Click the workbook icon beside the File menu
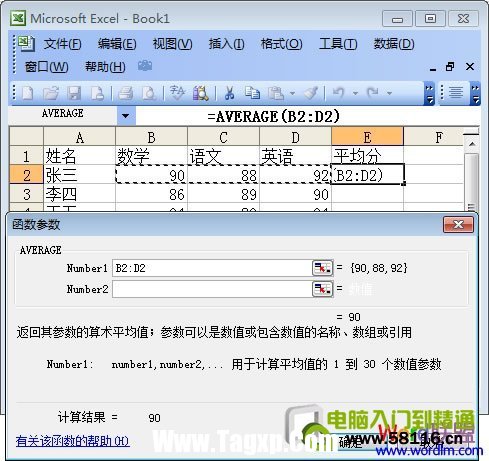Image resolution: width=489 pixels, height=461 pixels. (x=26, y=44)
